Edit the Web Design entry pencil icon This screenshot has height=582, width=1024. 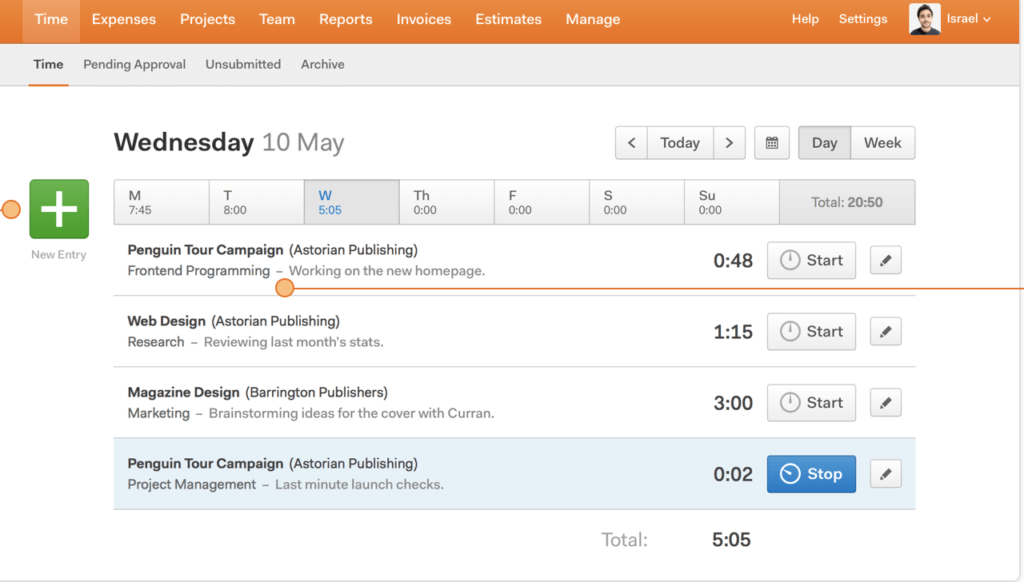[x=886, y=331]
